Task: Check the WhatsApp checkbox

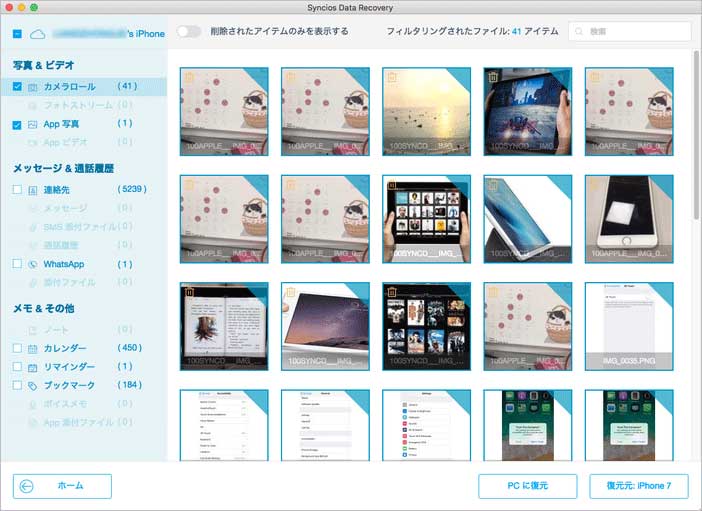Action: click(x=17, y=264)
